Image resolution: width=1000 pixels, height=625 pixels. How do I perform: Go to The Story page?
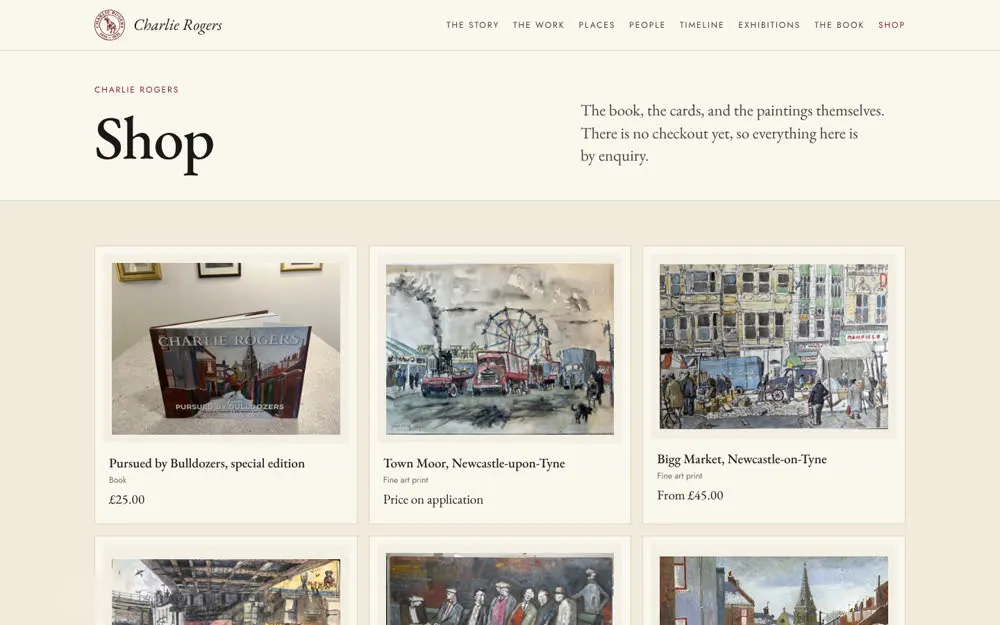tap(472, 25)
